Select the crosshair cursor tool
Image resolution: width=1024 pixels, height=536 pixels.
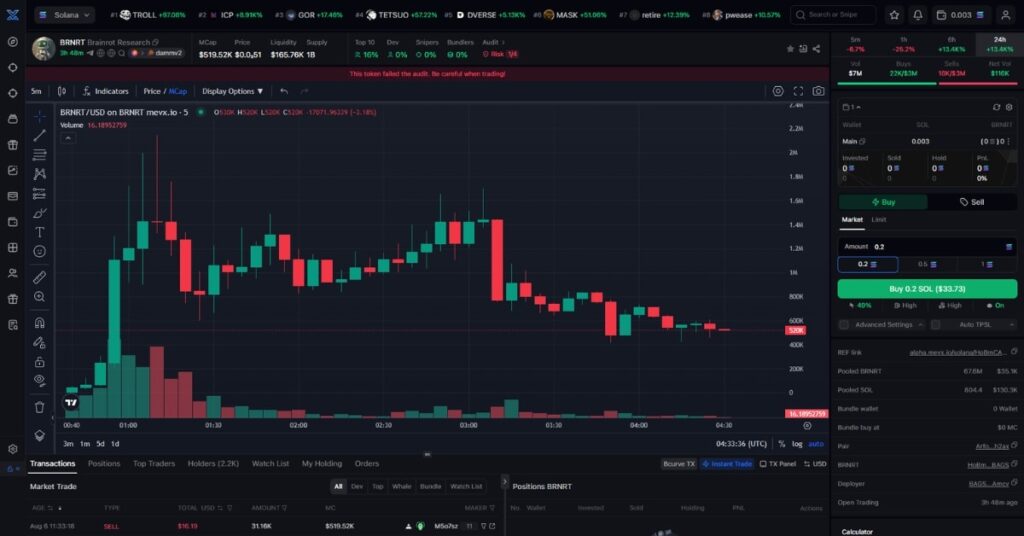point(39,116)
